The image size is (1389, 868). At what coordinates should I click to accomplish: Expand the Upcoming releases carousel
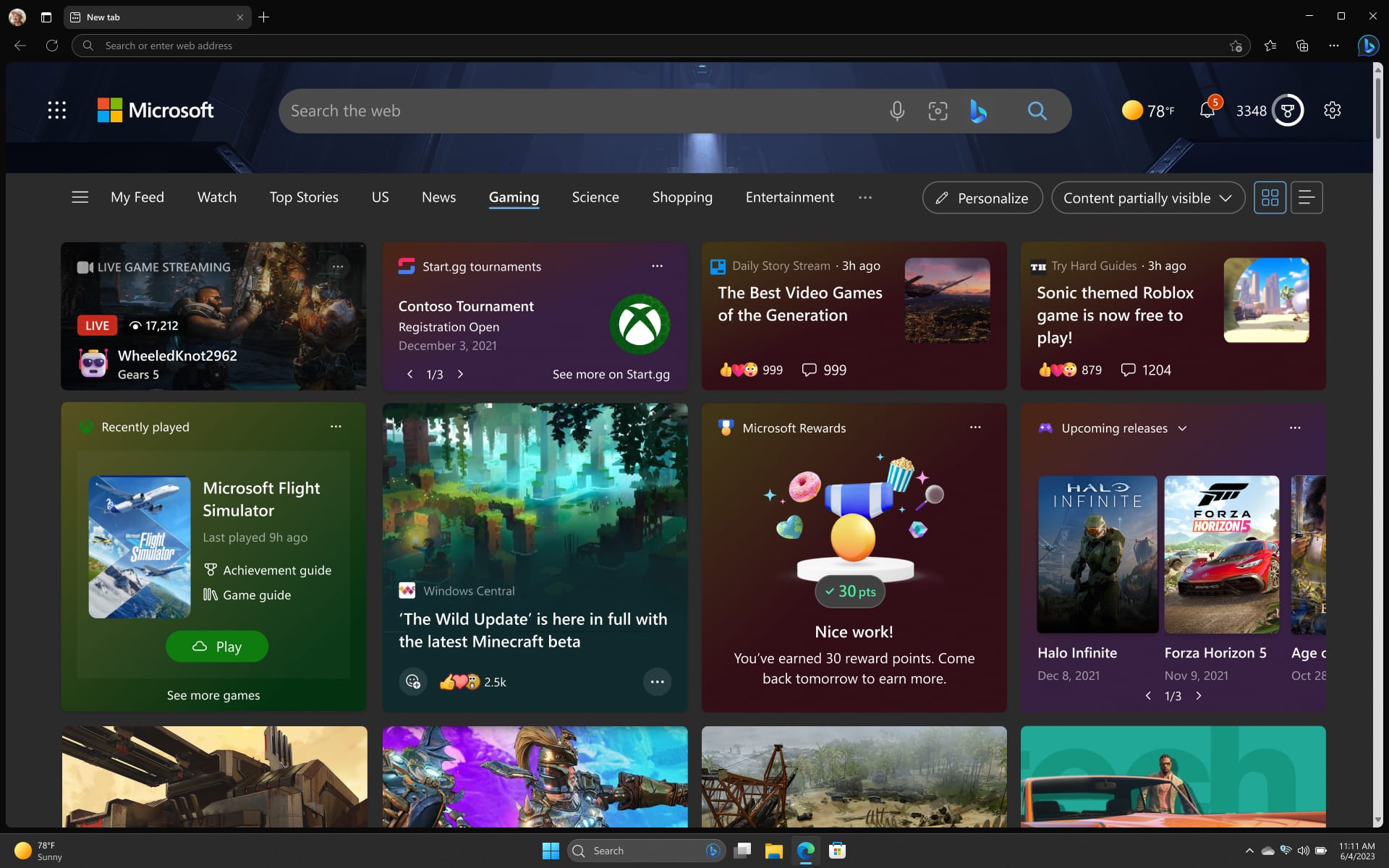coord(1183,428)
